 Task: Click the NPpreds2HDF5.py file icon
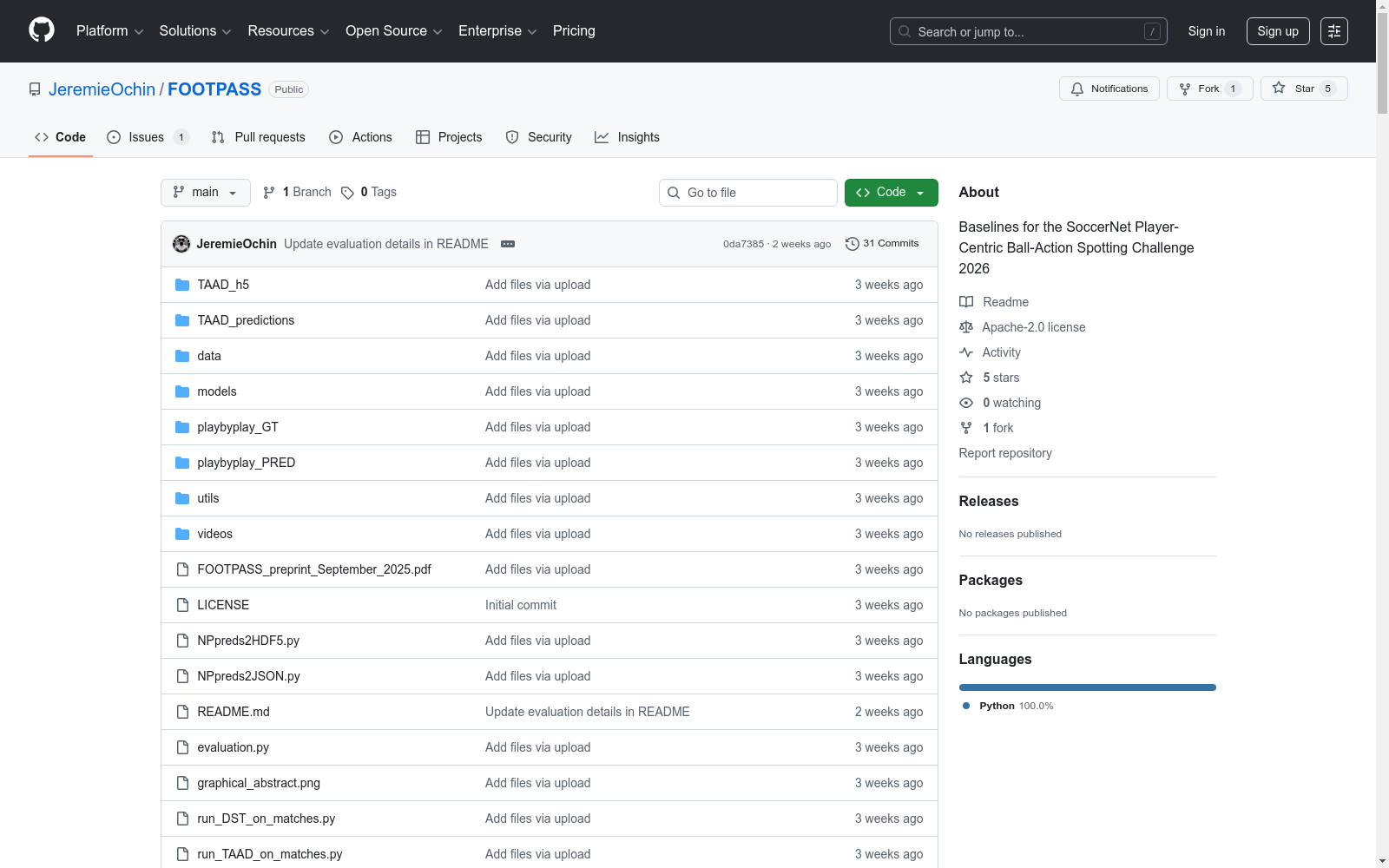pyautogui.click(x=182, y=641)
